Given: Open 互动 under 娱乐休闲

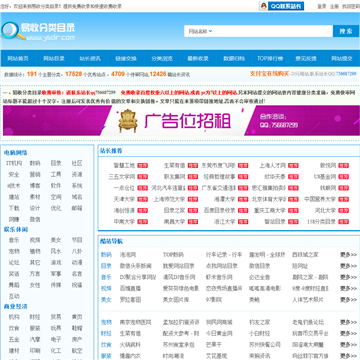Looking at the screenshot, I should coord(14,296).
